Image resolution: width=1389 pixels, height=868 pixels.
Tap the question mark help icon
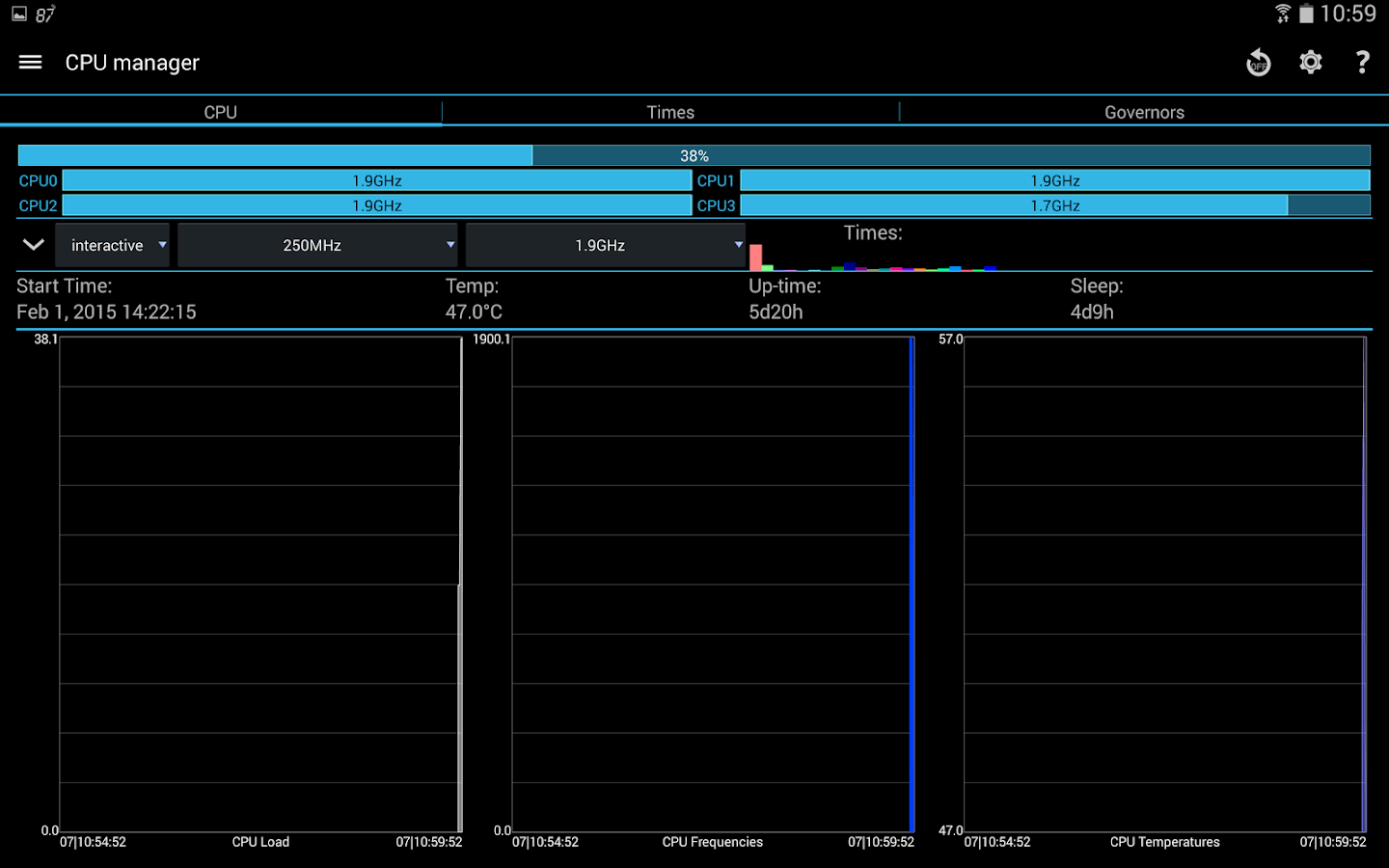tap(1362, 63)
